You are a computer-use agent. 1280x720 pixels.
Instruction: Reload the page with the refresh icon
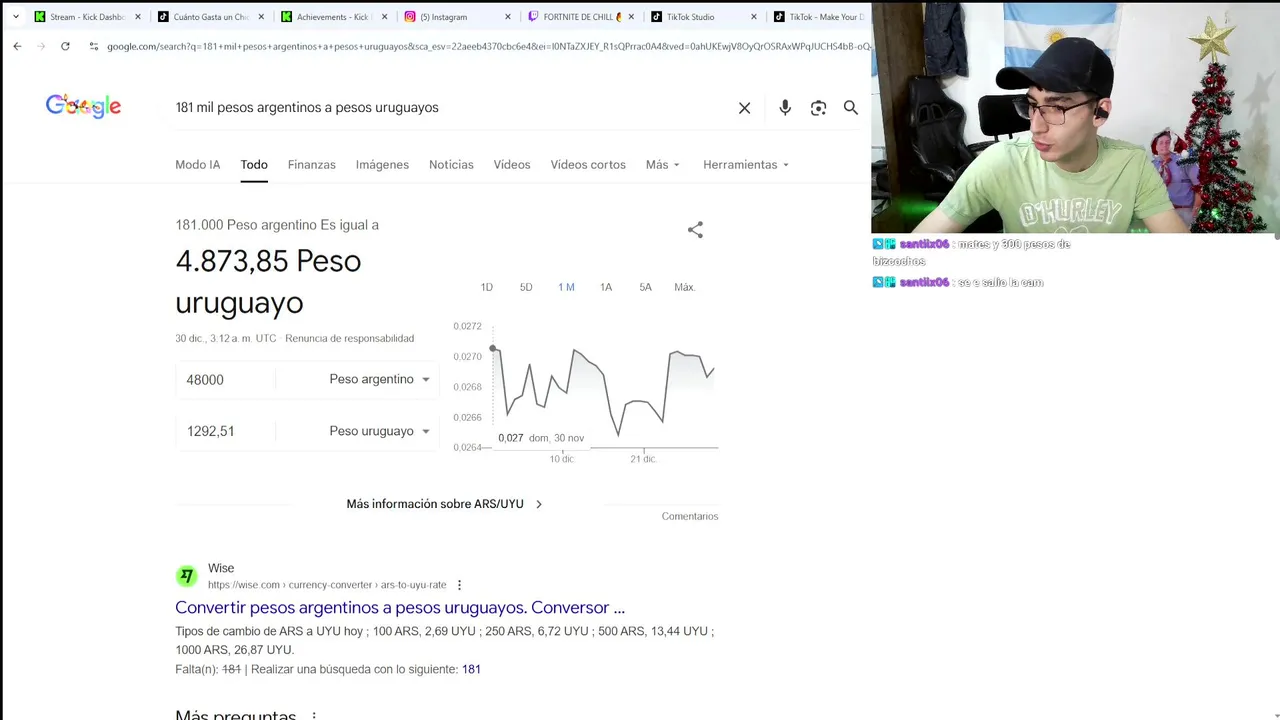(65, 46)
